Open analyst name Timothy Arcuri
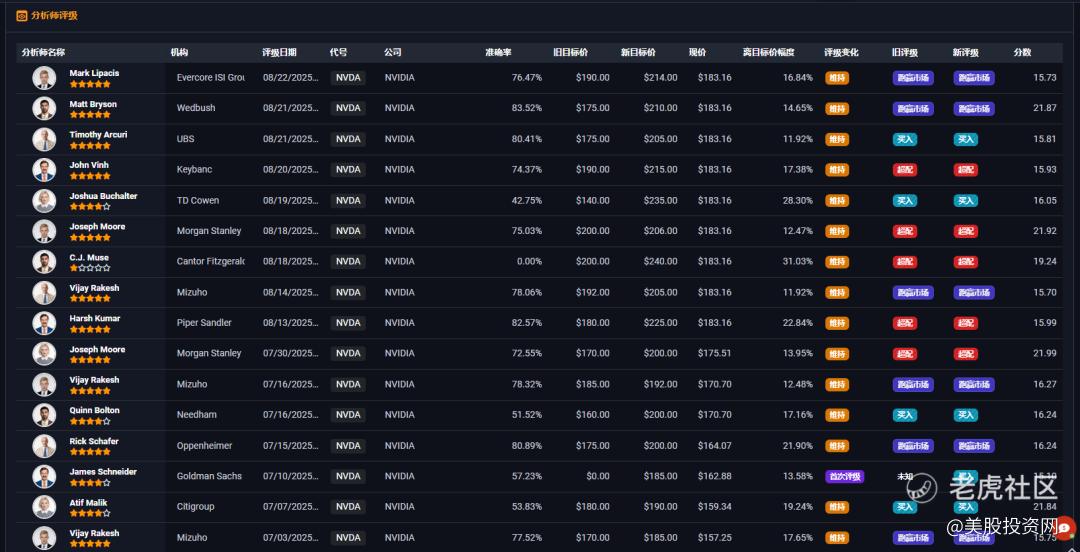The image size is (1080, 552). click(98, 134)
